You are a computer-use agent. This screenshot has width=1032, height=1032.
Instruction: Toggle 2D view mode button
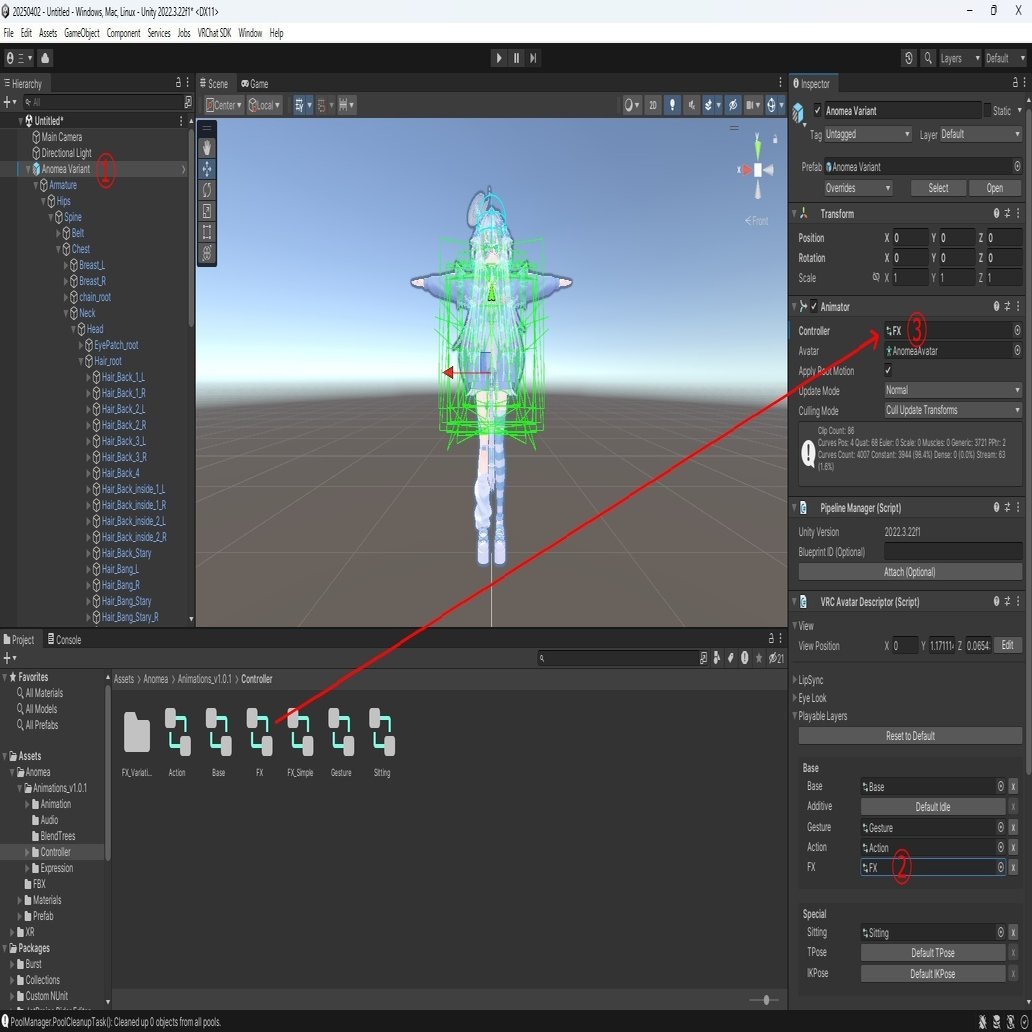tap(652, 105)
